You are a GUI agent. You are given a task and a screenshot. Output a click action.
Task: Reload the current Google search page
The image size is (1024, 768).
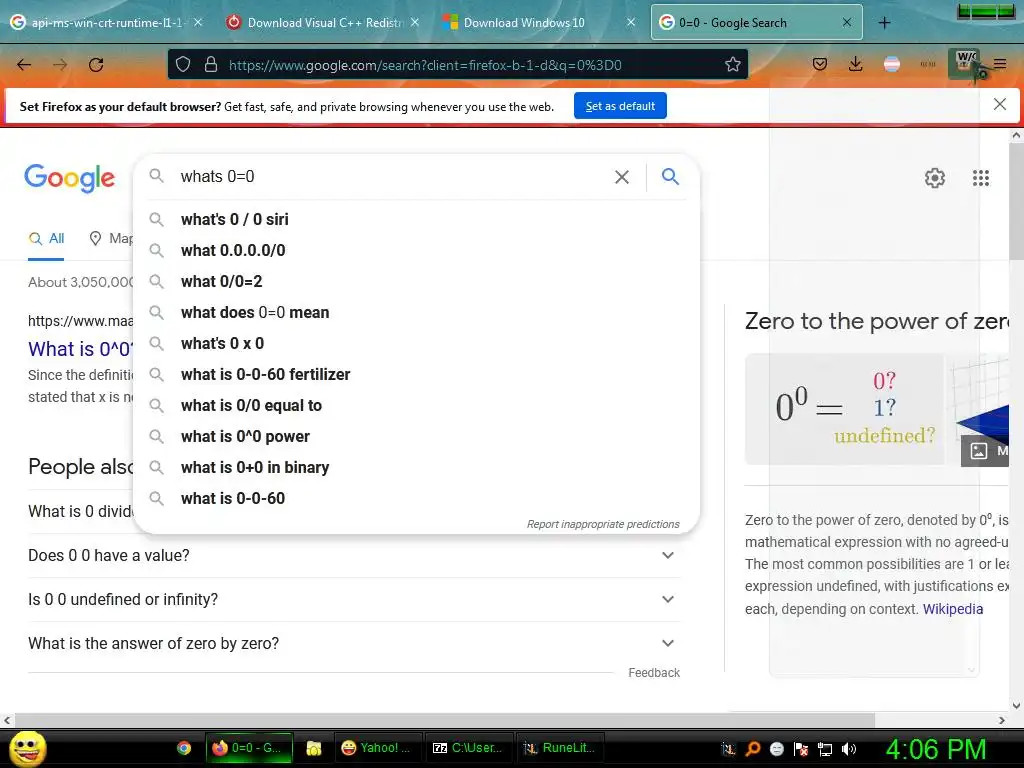coord(96,65)
